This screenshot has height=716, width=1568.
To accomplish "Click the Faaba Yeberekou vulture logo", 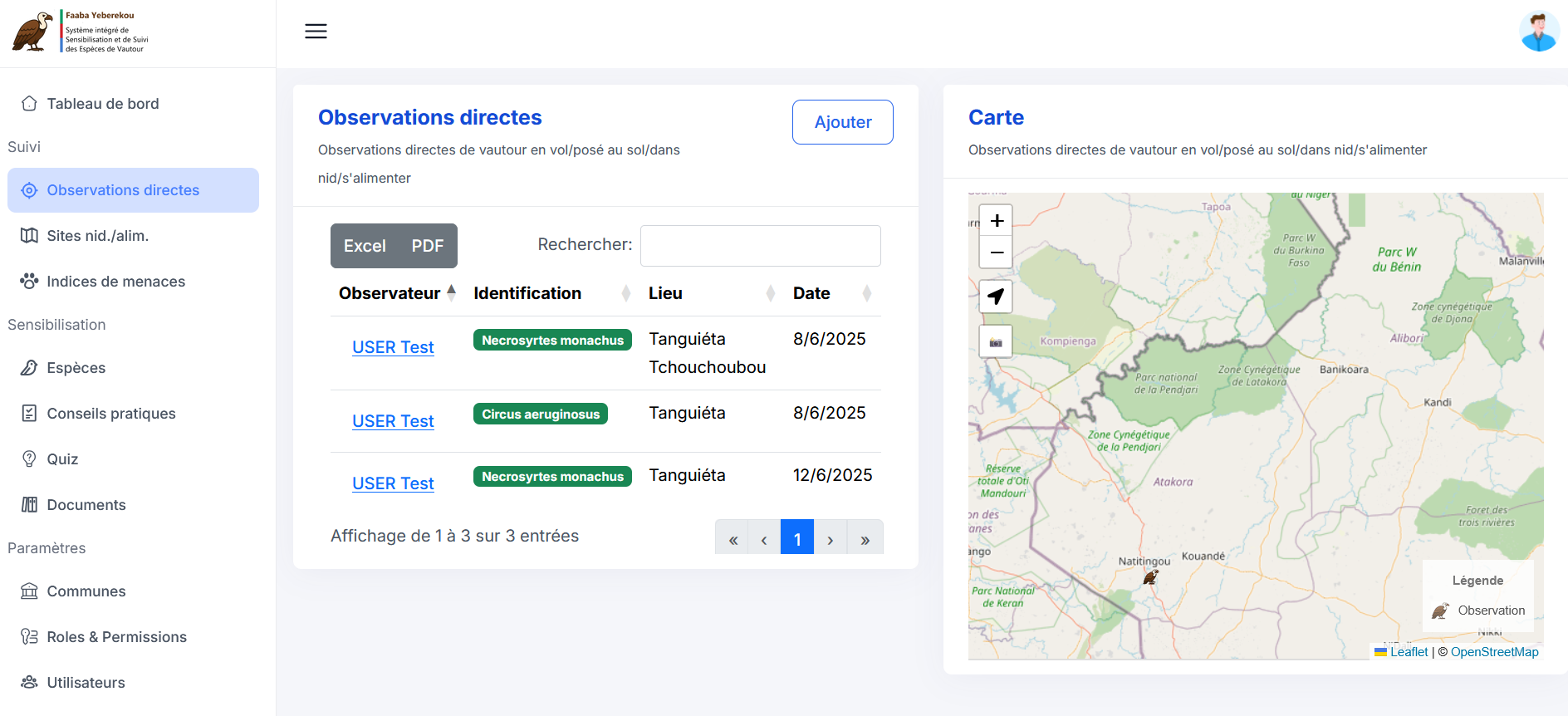I will [32, 32].
